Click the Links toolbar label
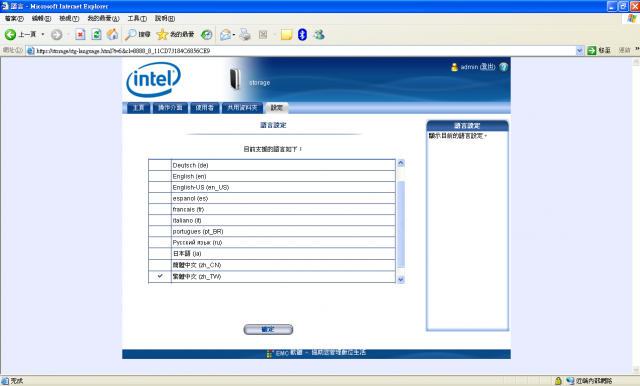 coord(624,50)
